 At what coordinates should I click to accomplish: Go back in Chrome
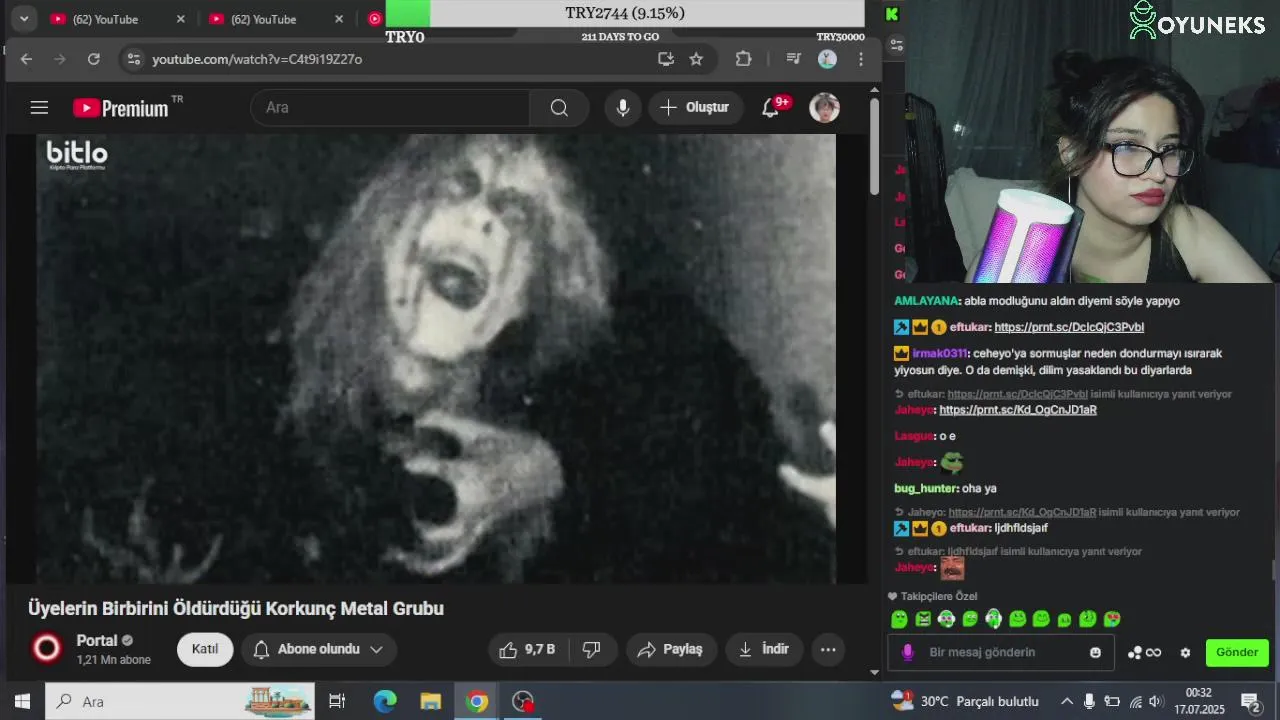27,59
